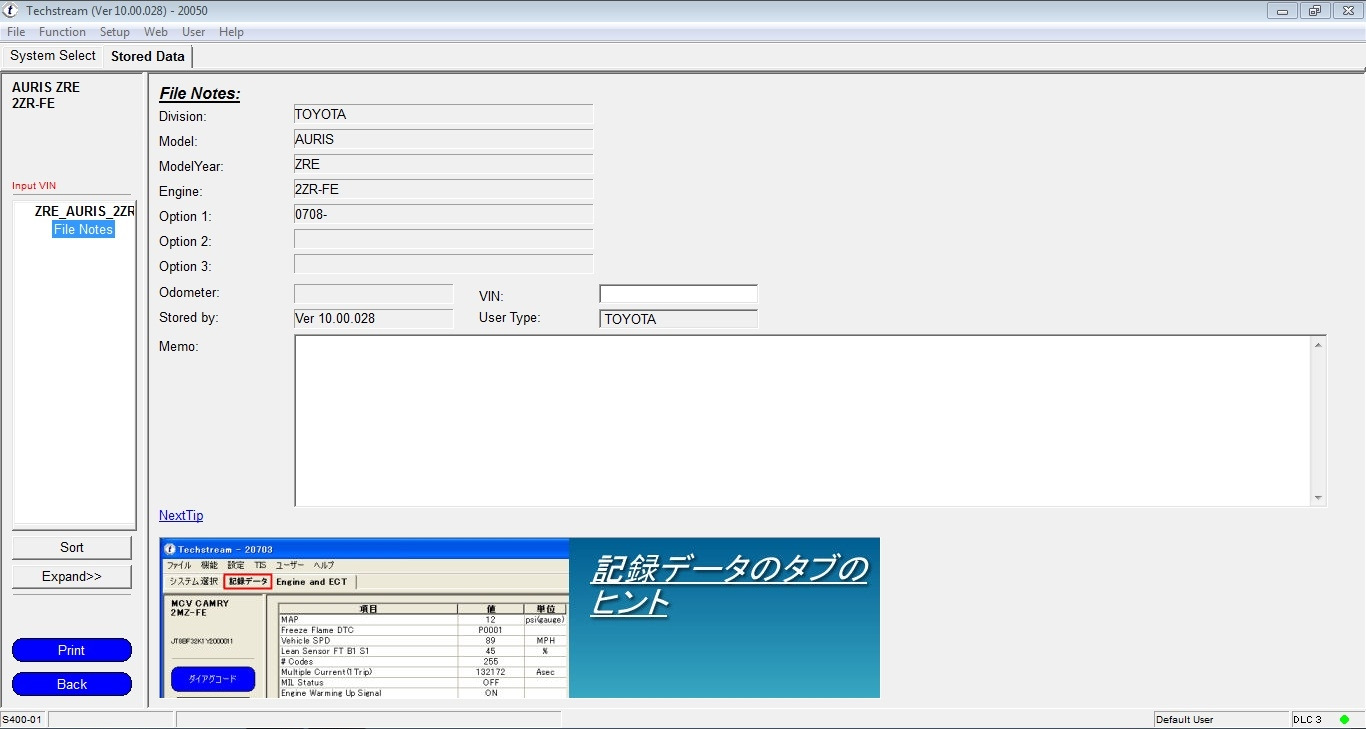
Task: Select ZRE_AURIS_2ZR tree item
Action: [x=84, y=211]
